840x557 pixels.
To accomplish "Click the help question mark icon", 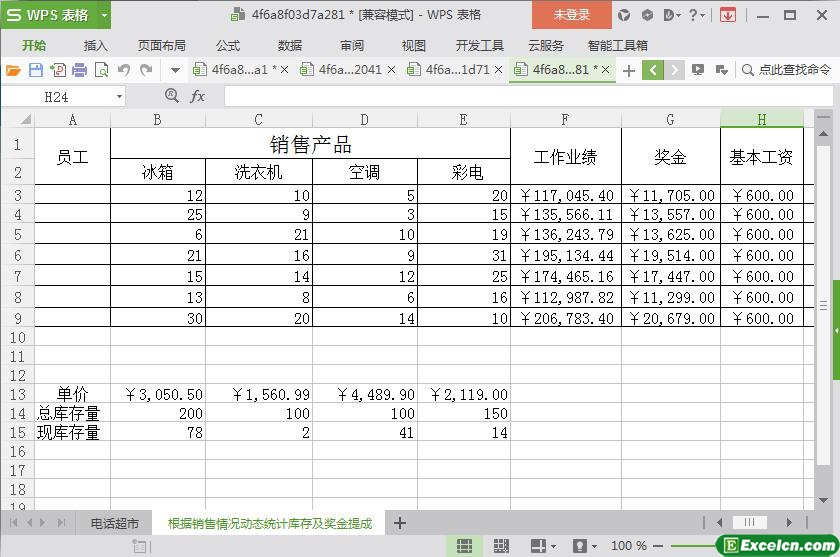I will 693,15.
